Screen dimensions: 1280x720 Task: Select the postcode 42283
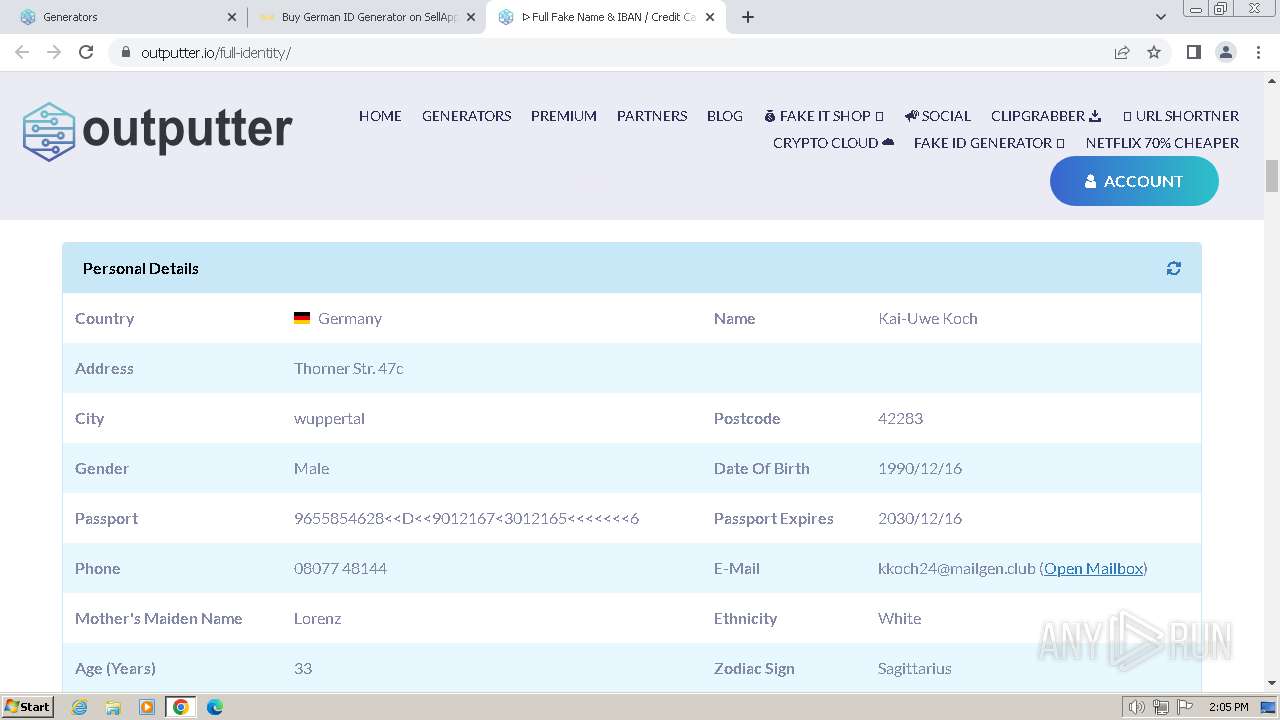click(x=900, y=418)
